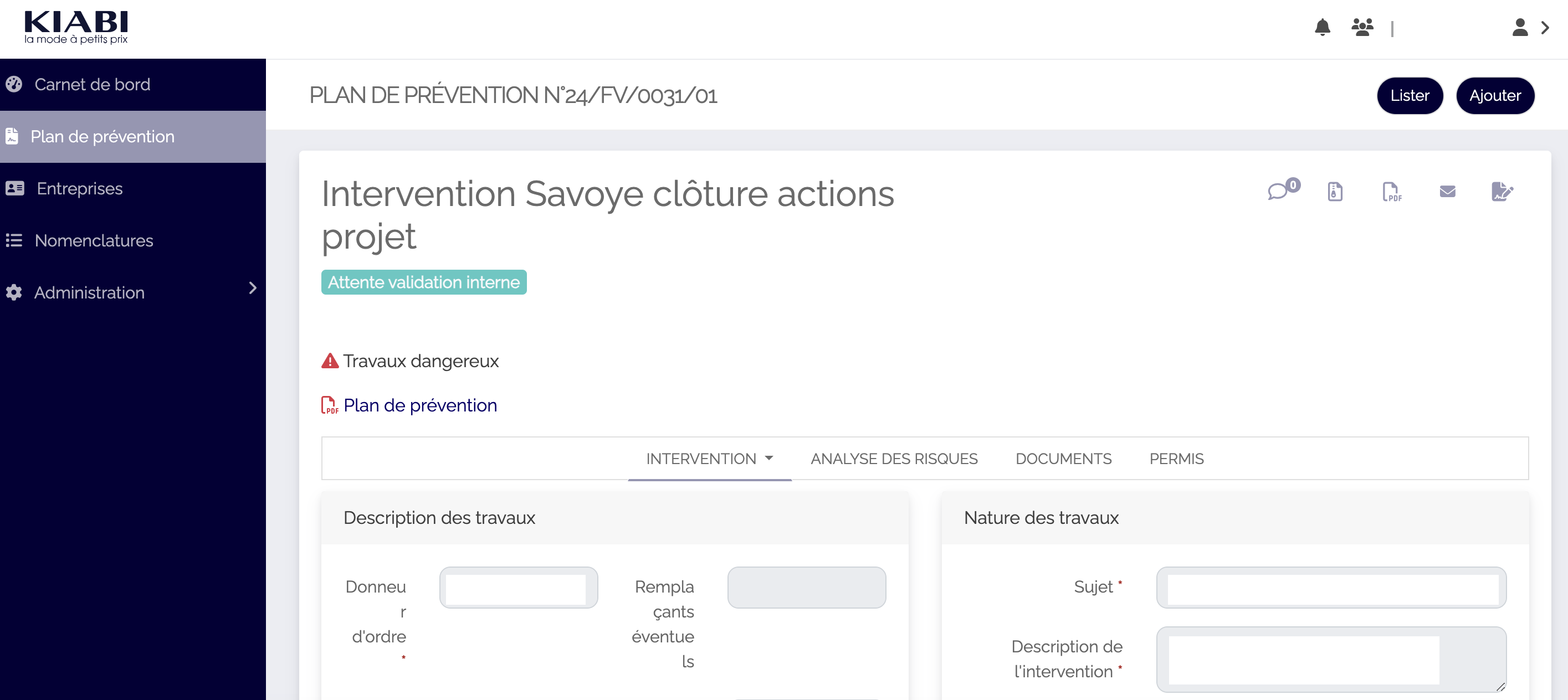Click the signature edit icon
This screenshot has height=700, width=1568.
[1502, 192]
